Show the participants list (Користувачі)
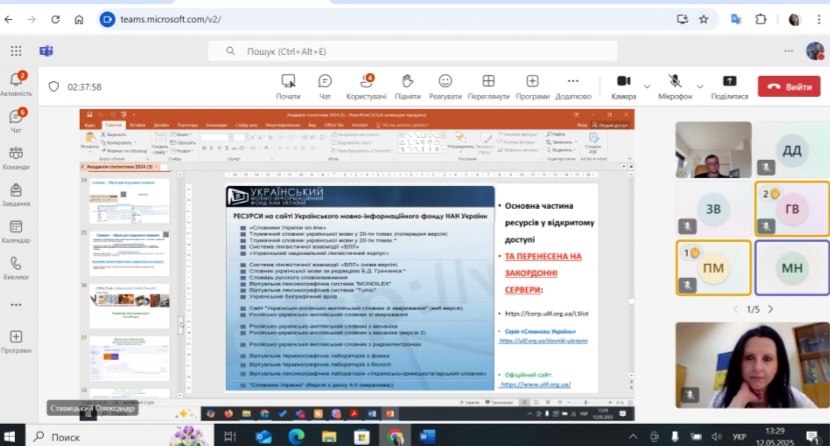This screenshot has width=830, height=446. [366, 85]
